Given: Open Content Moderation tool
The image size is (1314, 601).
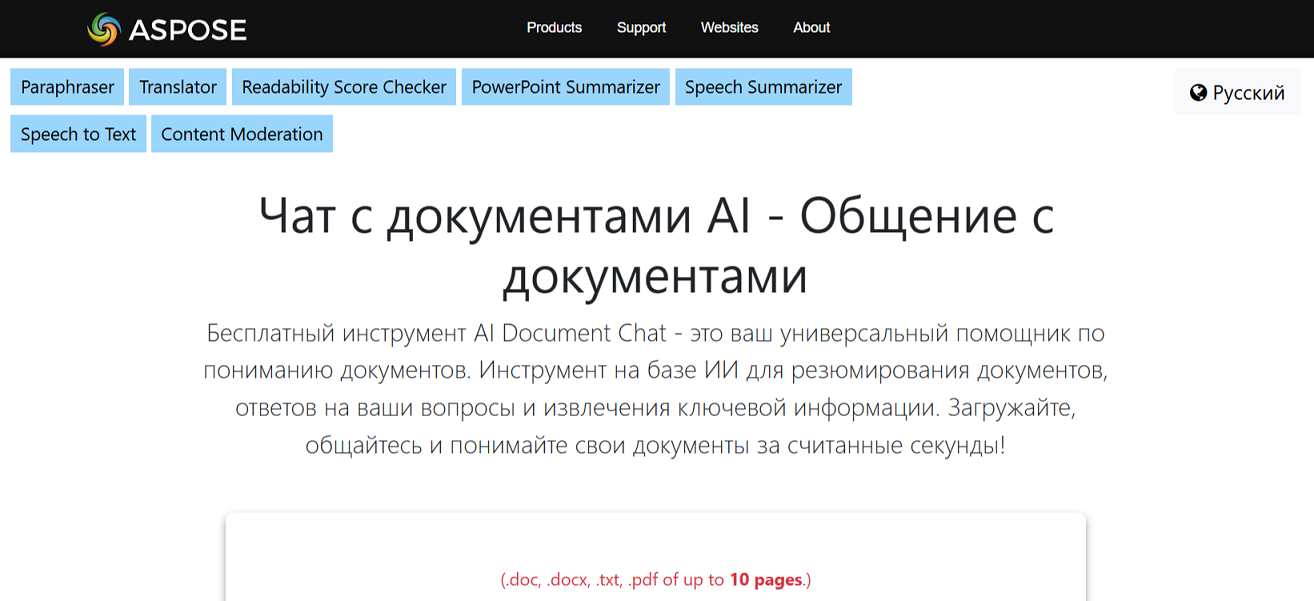Looking at the screenshot, I should coord(242,134).
